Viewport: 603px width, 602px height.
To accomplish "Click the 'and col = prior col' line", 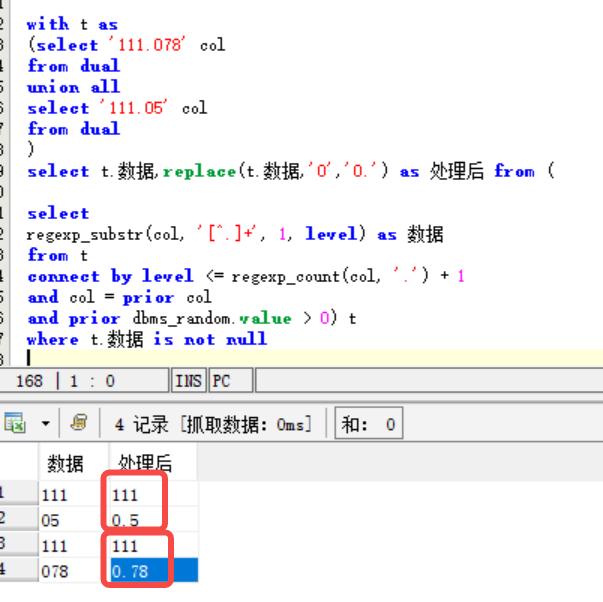I will (x=119, y=297).
